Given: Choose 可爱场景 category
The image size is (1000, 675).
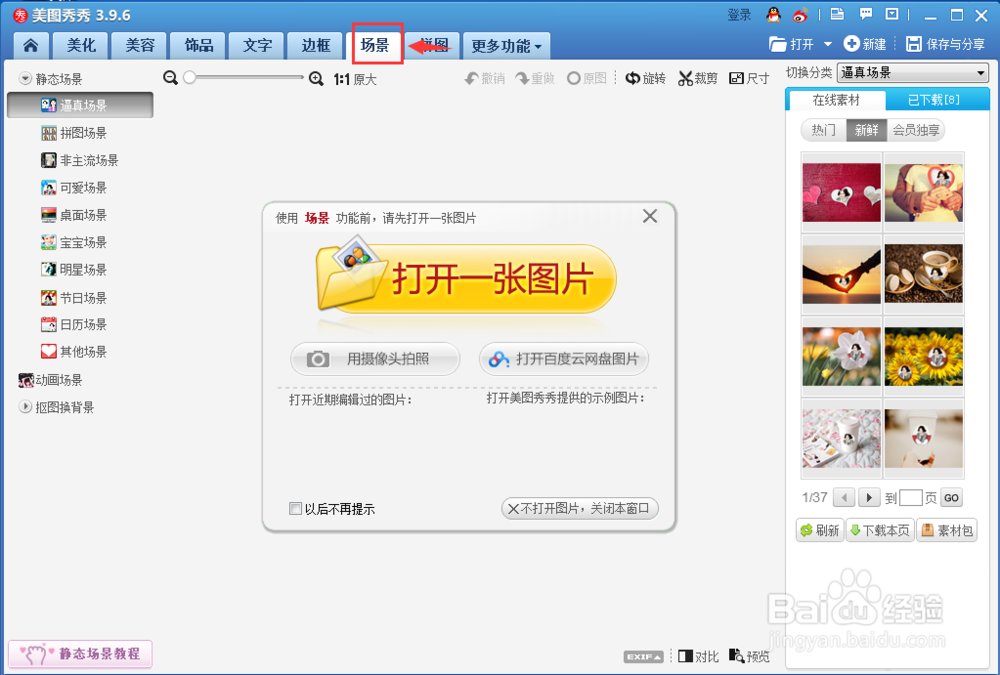Looking at the screenshot, I should 74,188.
